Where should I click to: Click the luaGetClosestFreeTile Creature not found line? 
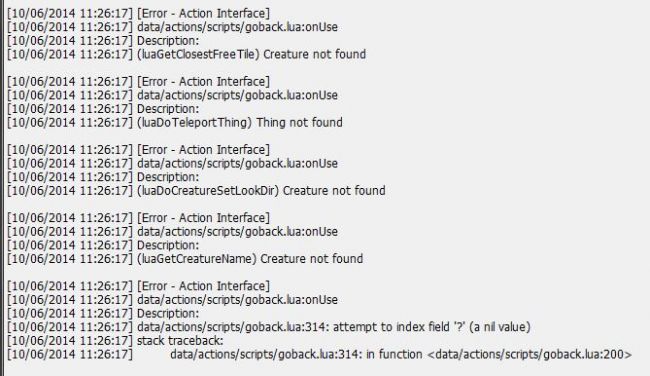[187, 54]
